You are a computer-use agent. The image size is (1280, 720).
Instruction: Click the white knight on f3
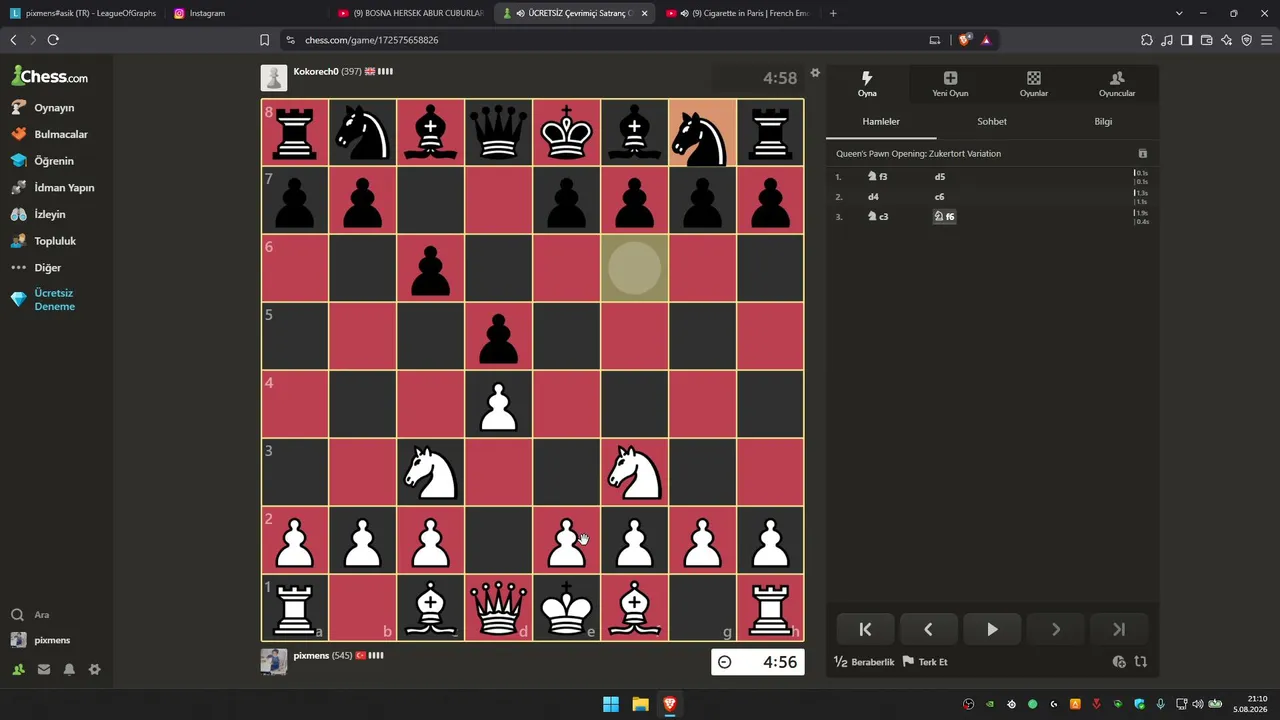tap(635, 472)
